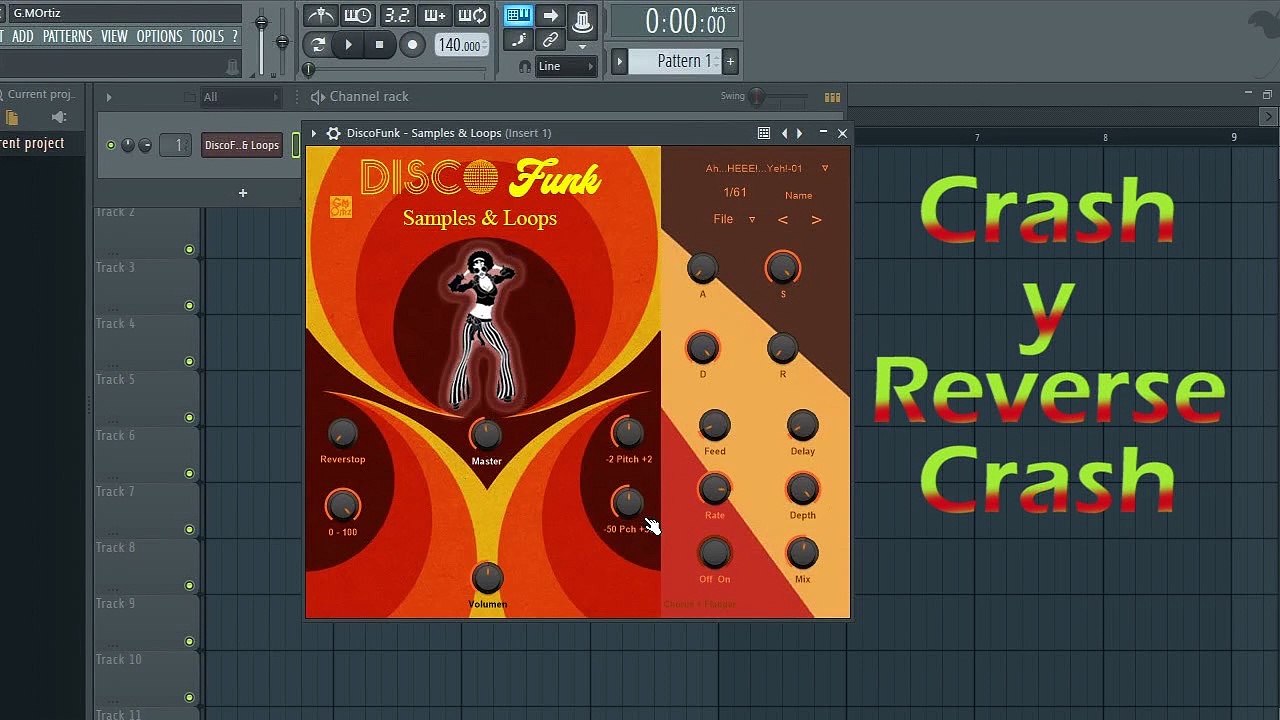The height and width of the screenshot is (720, 1280).
Task: Arm the record button
Action: (411, 44)
